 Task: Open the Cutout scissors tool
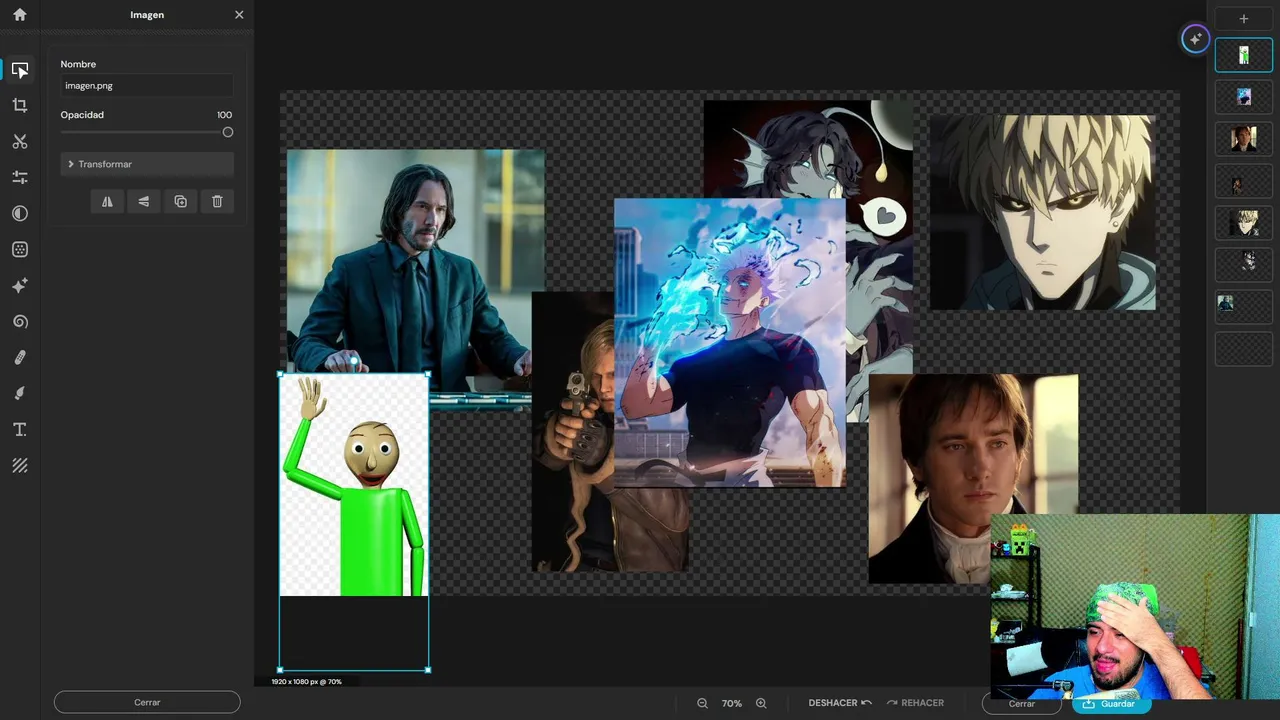tap(20, 141)
